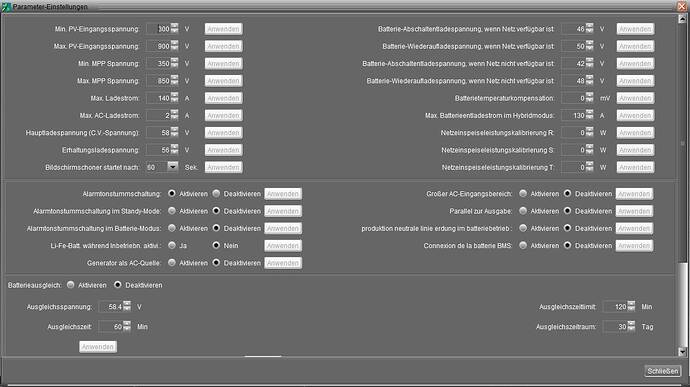Adjust Ausgleichszeitlimit stepper arrows
Viewport: 690px width, 387px height.
pyautogui.click(x=631, y=306)
